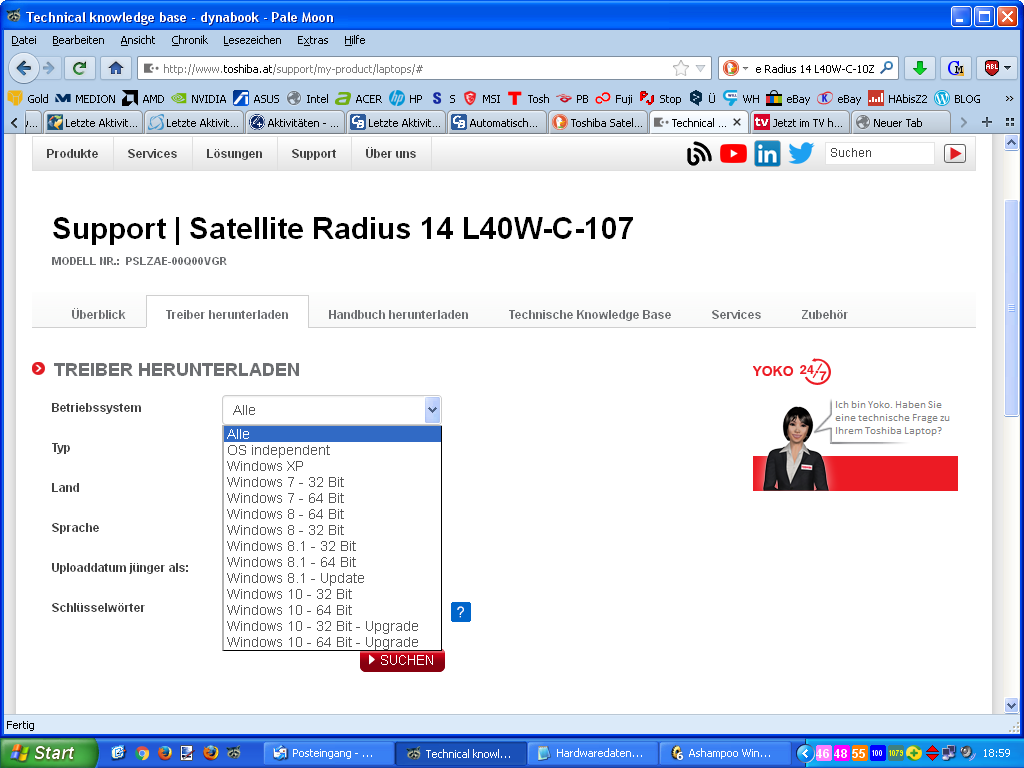Viewport: 1024px width, 768px height.
Task: Close the Technical tab with the X
Action: pos(737,122)
